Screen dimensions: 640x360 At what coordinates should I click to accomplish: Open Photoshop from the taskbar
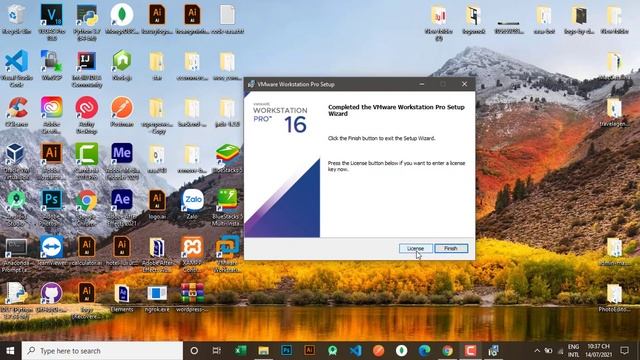(287, 351)
